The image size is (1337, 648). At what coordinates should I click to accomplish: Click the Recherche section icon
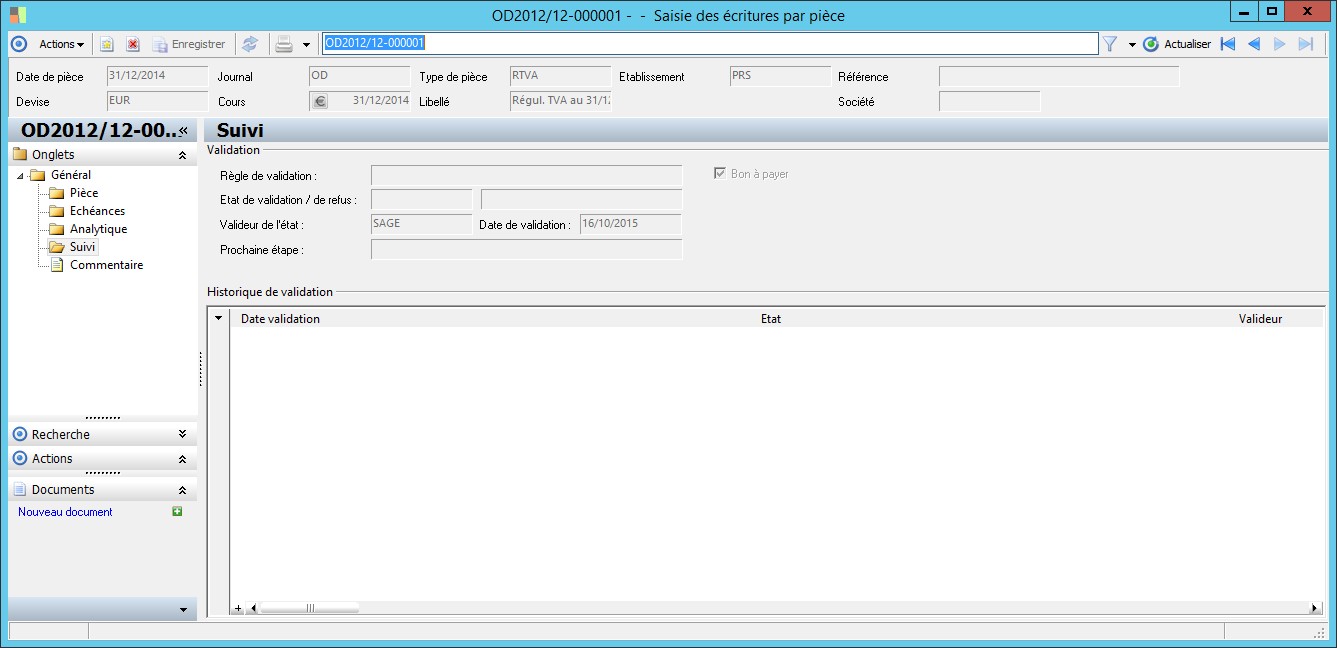[20, 434]
